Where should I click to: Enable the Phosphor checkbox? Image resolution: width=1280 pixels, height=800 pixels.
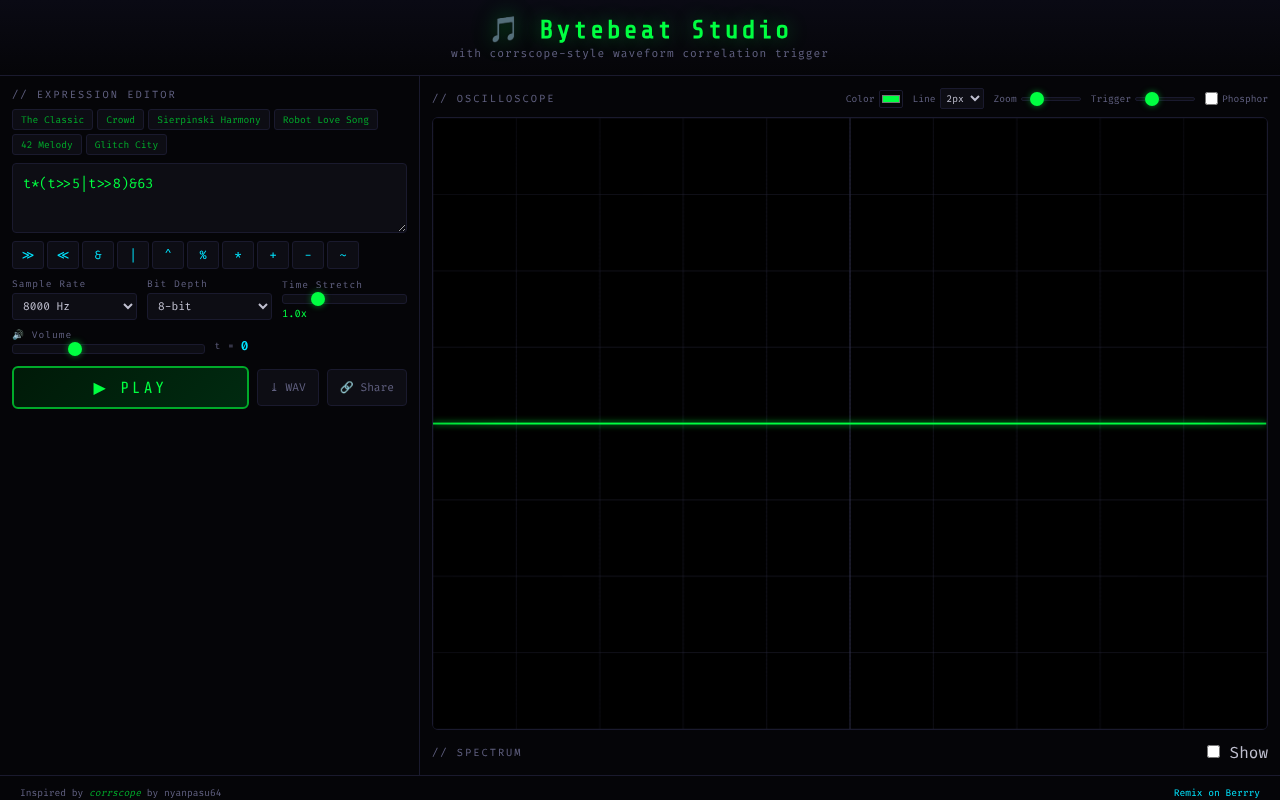coord(1211,99)
